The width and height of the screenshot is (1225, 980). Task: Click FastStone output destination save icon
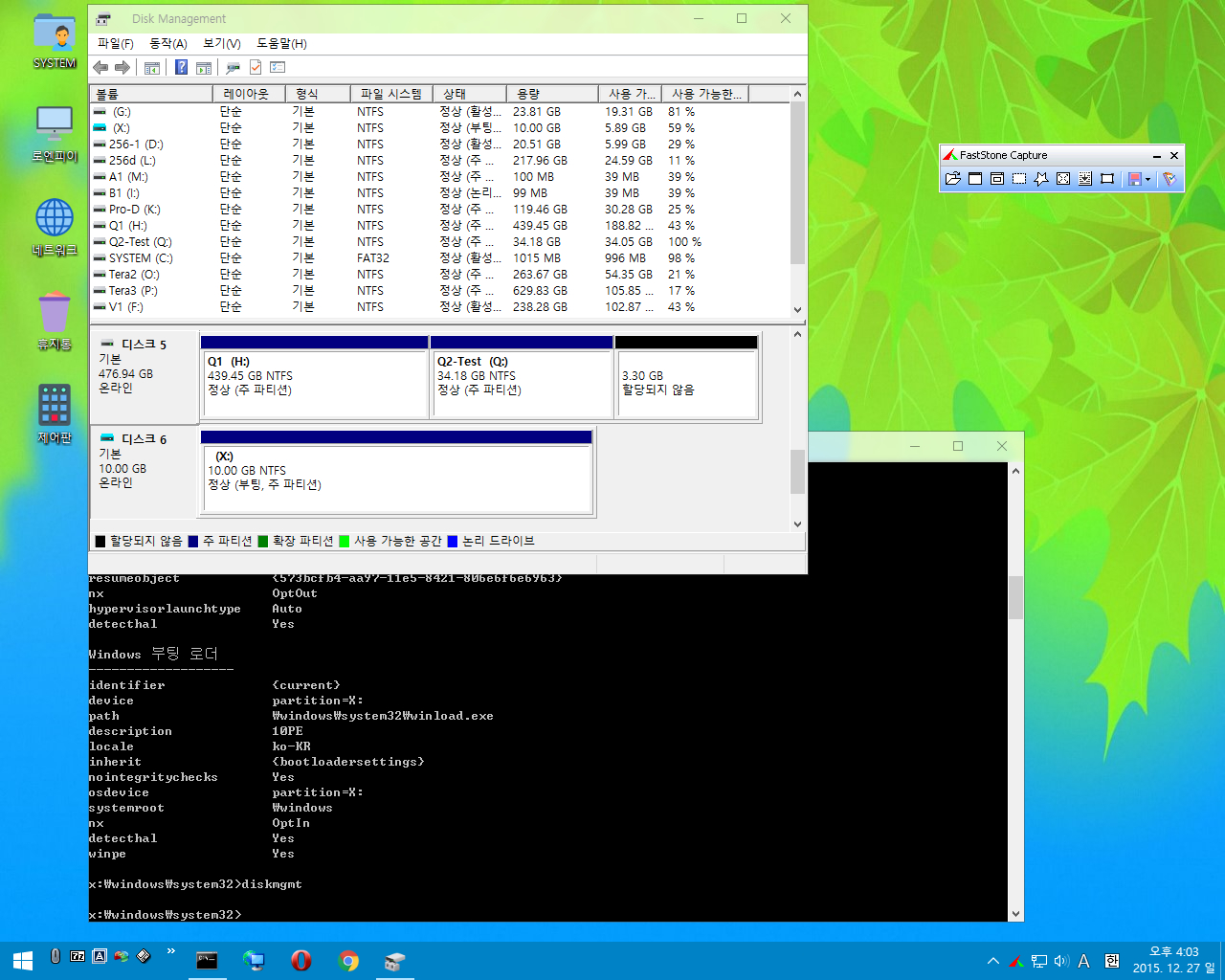[x=1134, y=179]
